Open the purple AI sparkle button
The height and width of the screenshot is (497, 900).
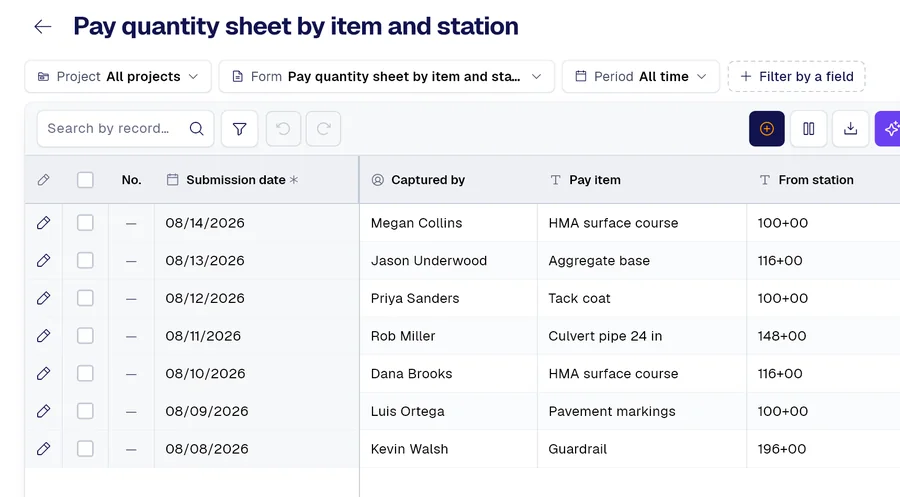pos(889,129)
